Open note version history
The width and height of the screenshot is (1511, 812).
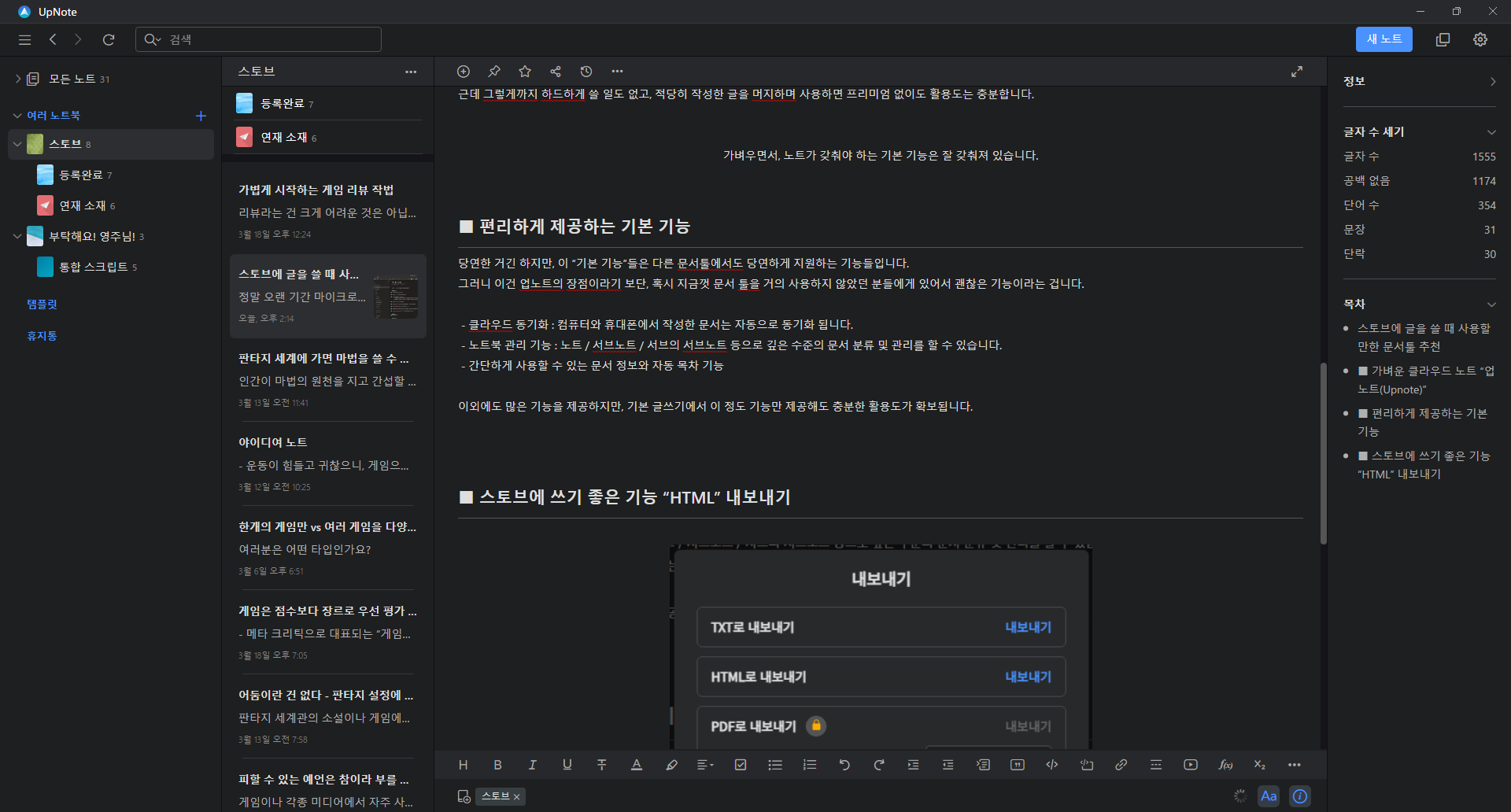tap(586, 72)
